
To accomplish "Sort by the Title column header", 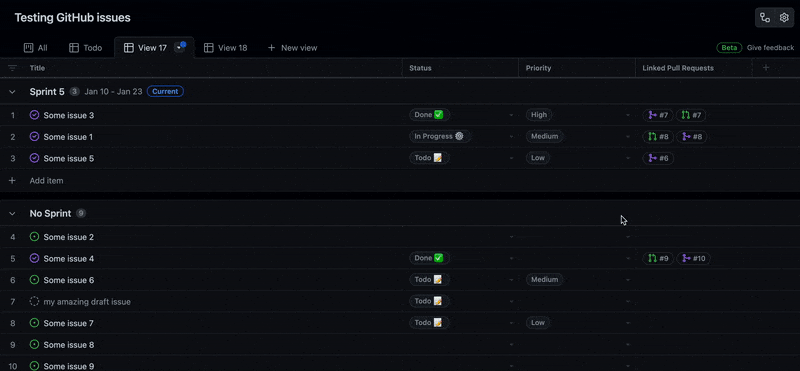I will pos(37,68).
